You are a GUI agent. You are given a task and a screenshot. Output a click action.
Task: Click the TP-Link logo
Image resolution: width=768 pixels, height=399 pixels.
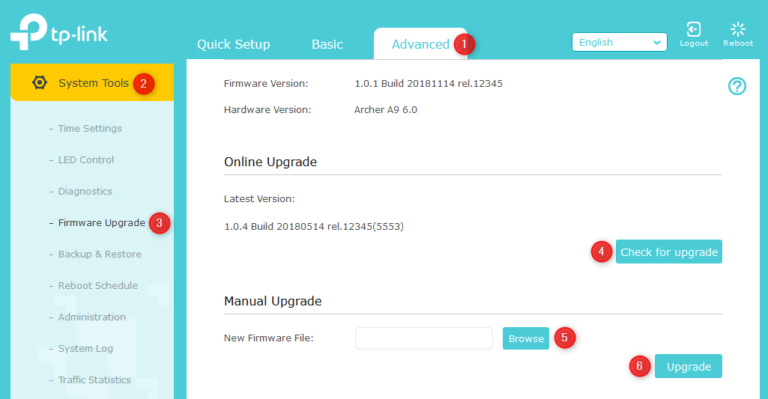(59, 32)
